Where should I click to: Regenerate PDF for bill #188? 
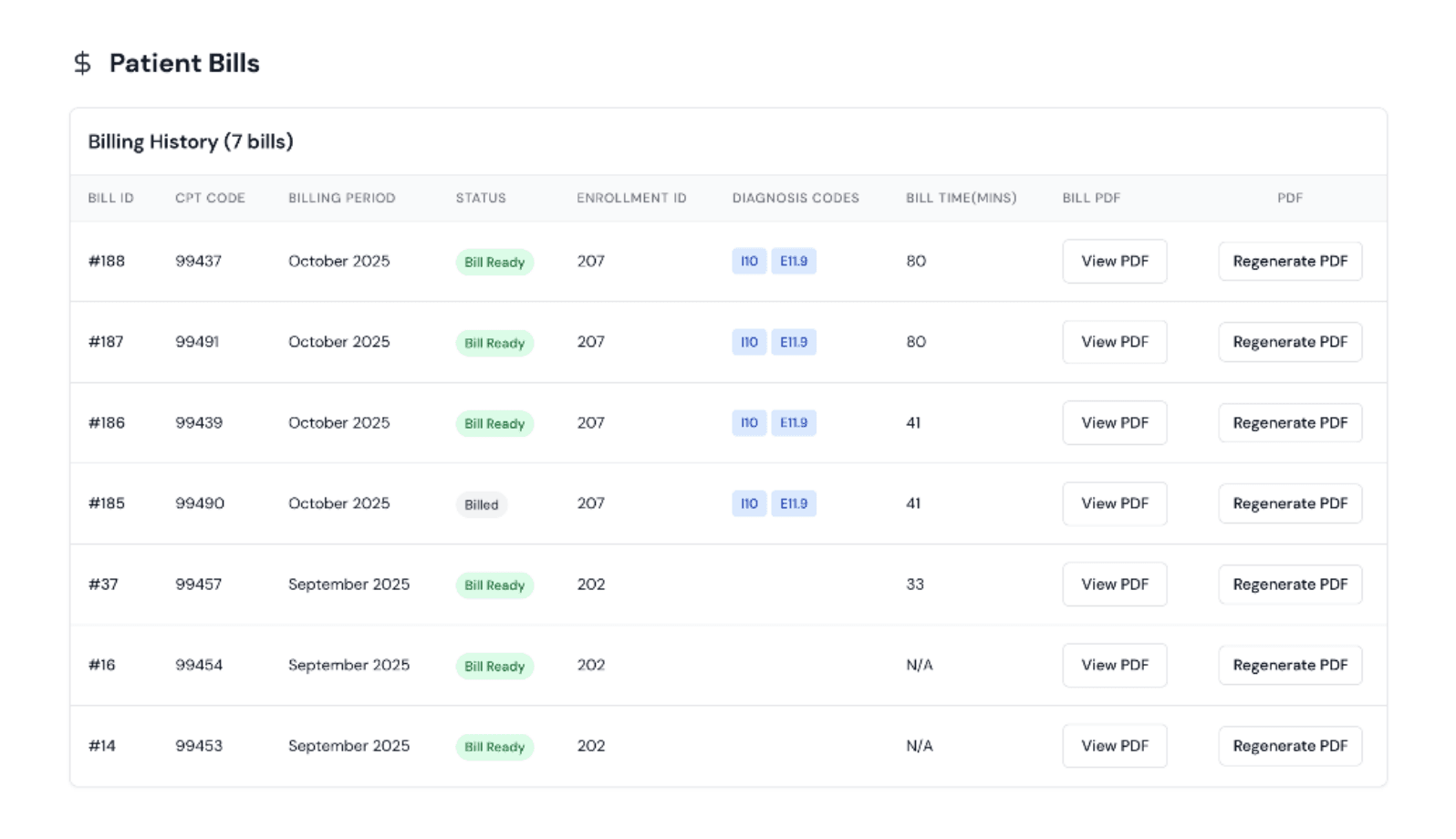(1289, 262)
